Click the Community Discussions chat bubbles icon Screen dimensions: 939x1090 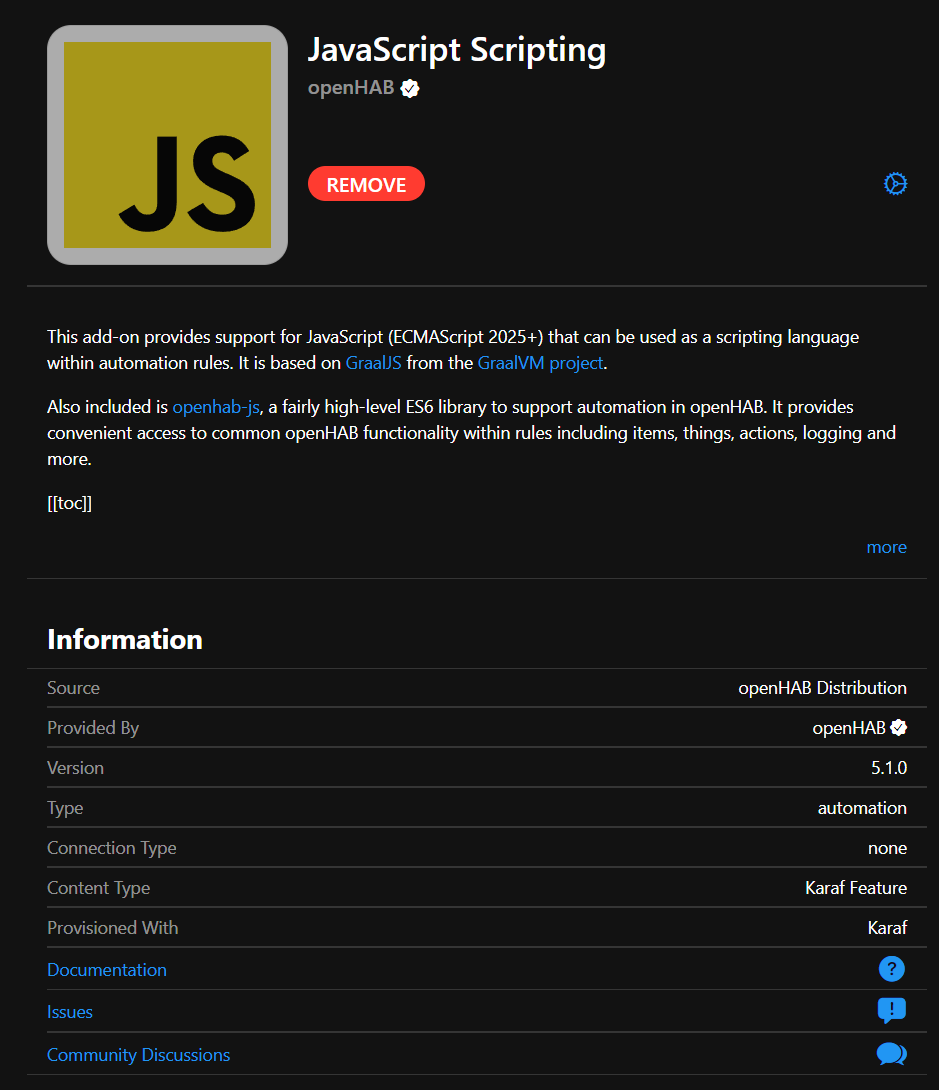(891, 1054)
